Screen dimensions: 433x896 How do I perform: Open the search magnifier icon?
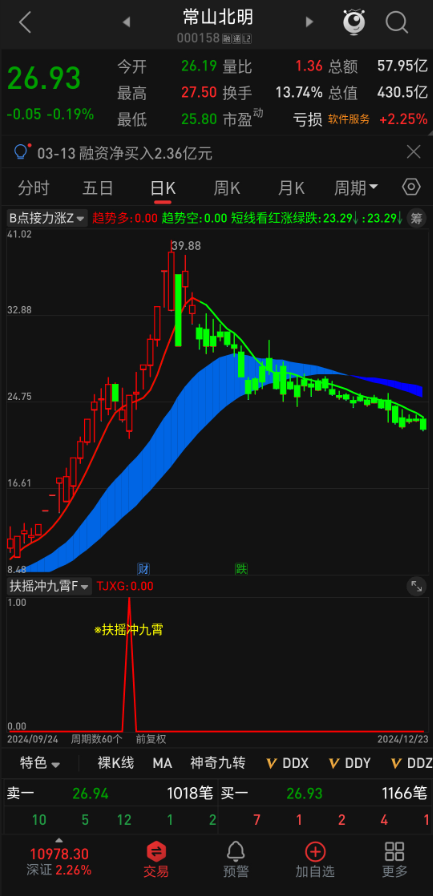396,23
